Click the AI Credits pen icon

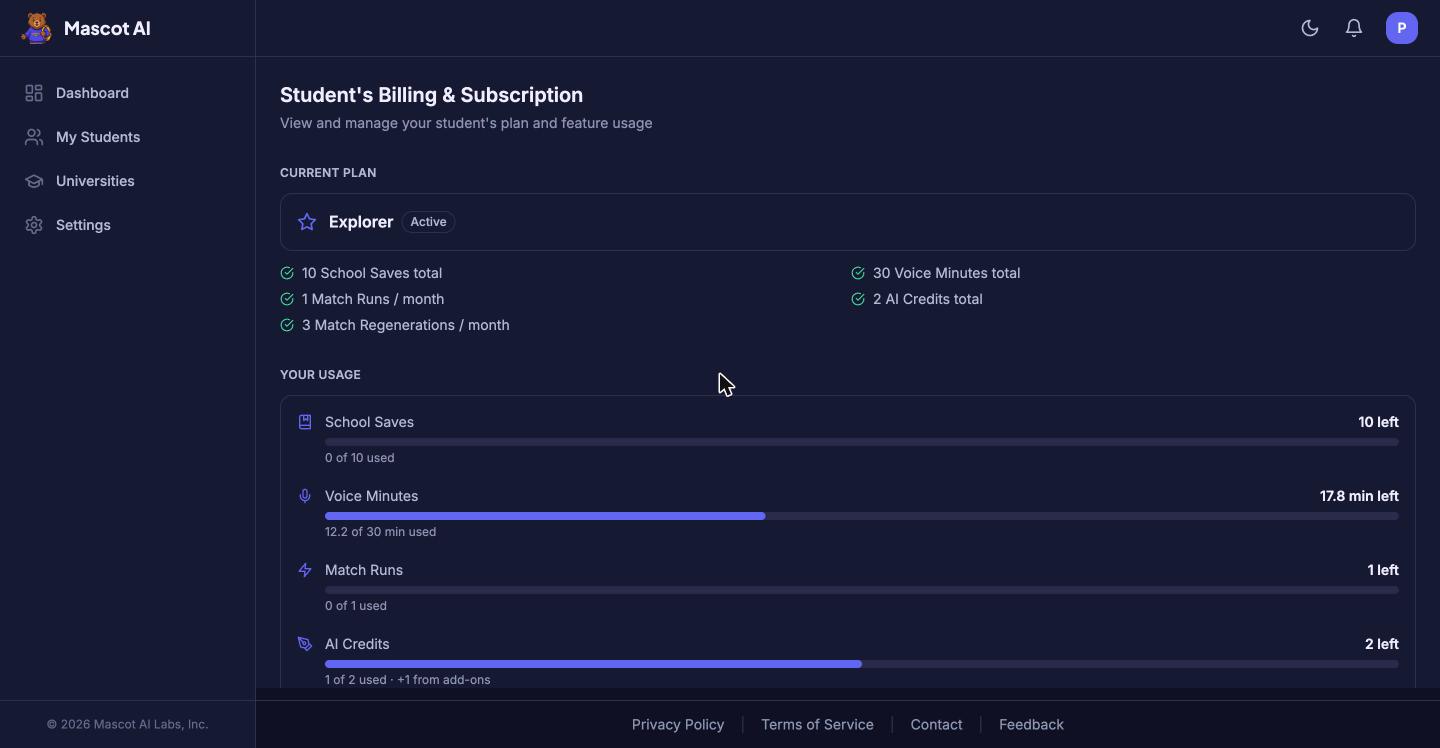[305, 644]
